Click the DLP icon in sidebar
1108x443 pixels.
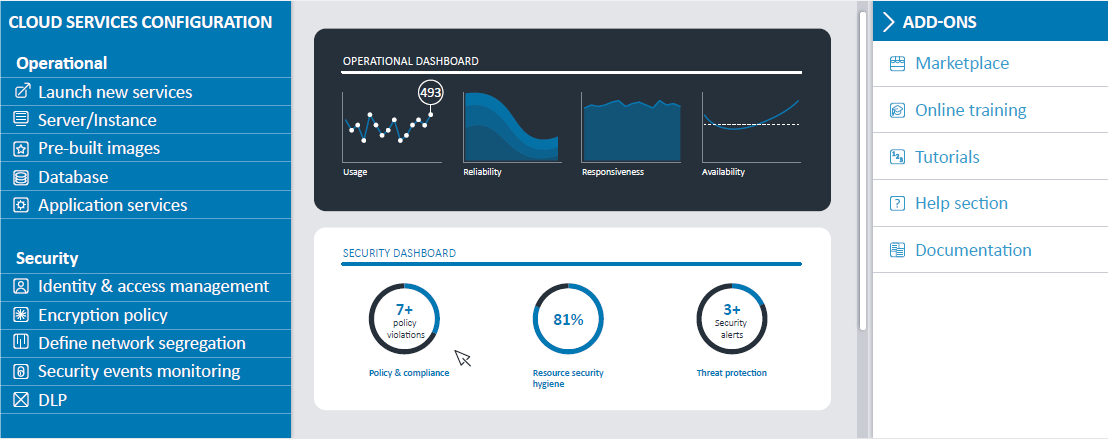point(21,400)
